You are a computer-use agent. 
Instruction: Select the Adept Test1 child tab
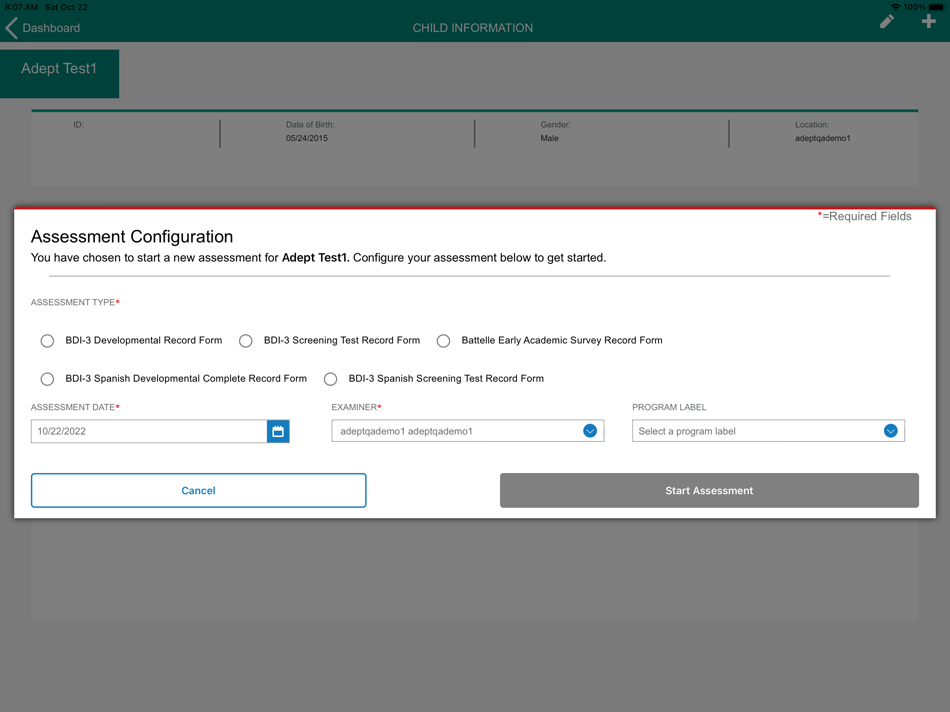pos(59,73)
